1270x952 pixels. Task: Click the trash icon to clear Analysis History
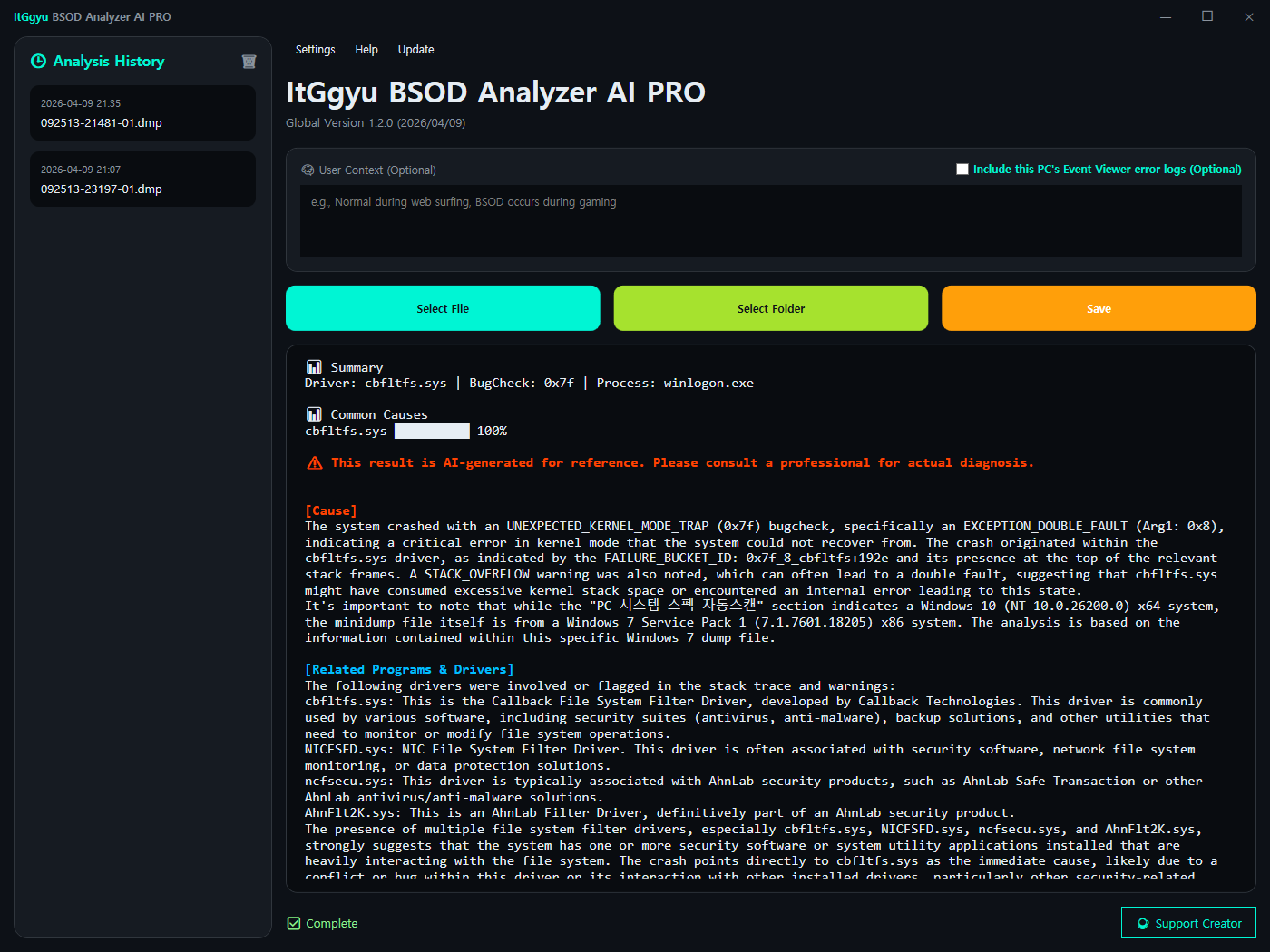[x=249, y=61]
